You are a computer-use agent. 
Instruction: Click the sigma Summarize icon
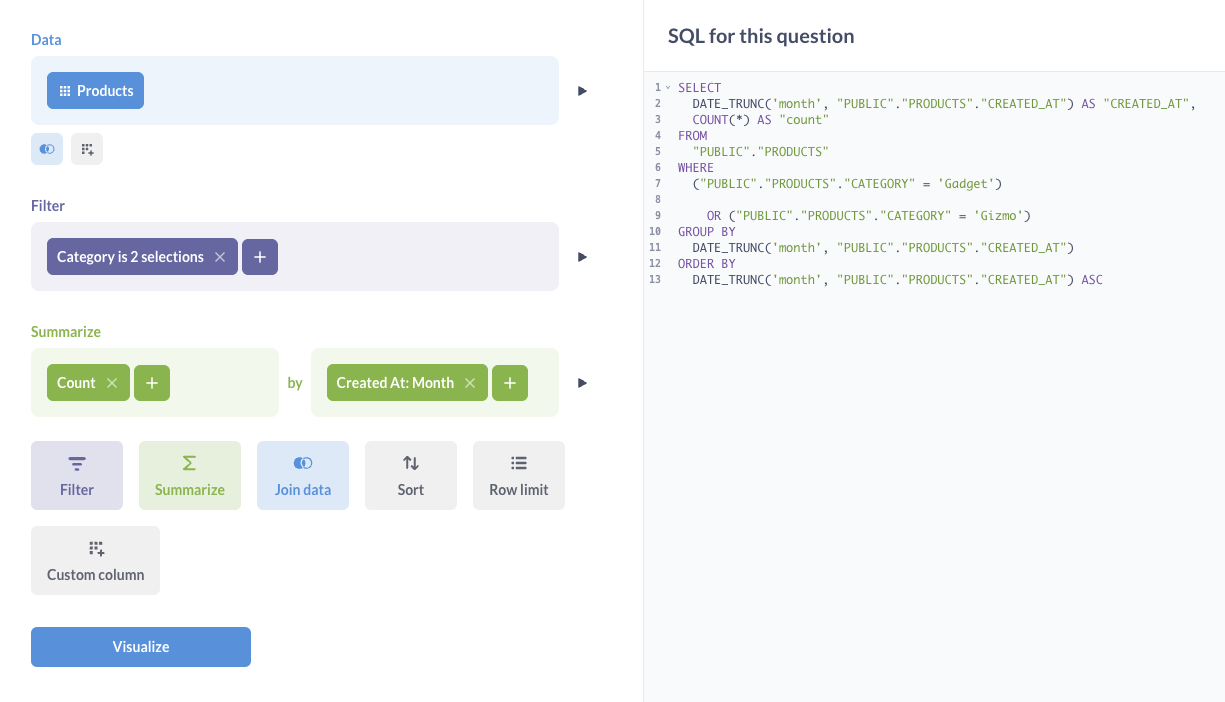click(189, 463)
